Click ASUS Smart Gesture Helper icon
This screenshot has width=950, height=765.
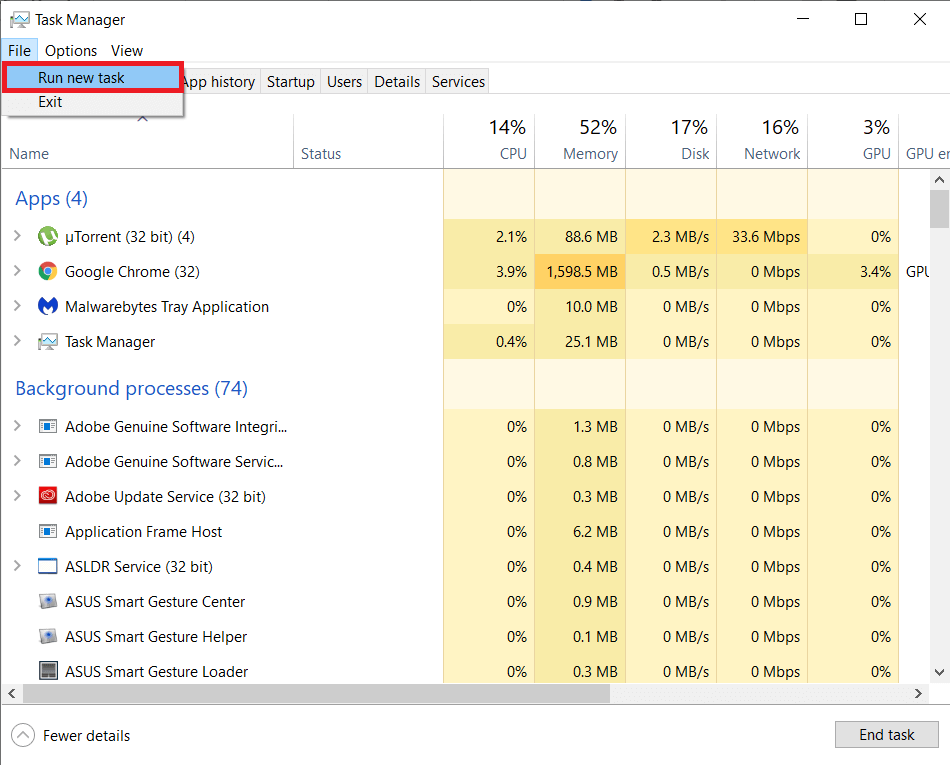[48, 637]
